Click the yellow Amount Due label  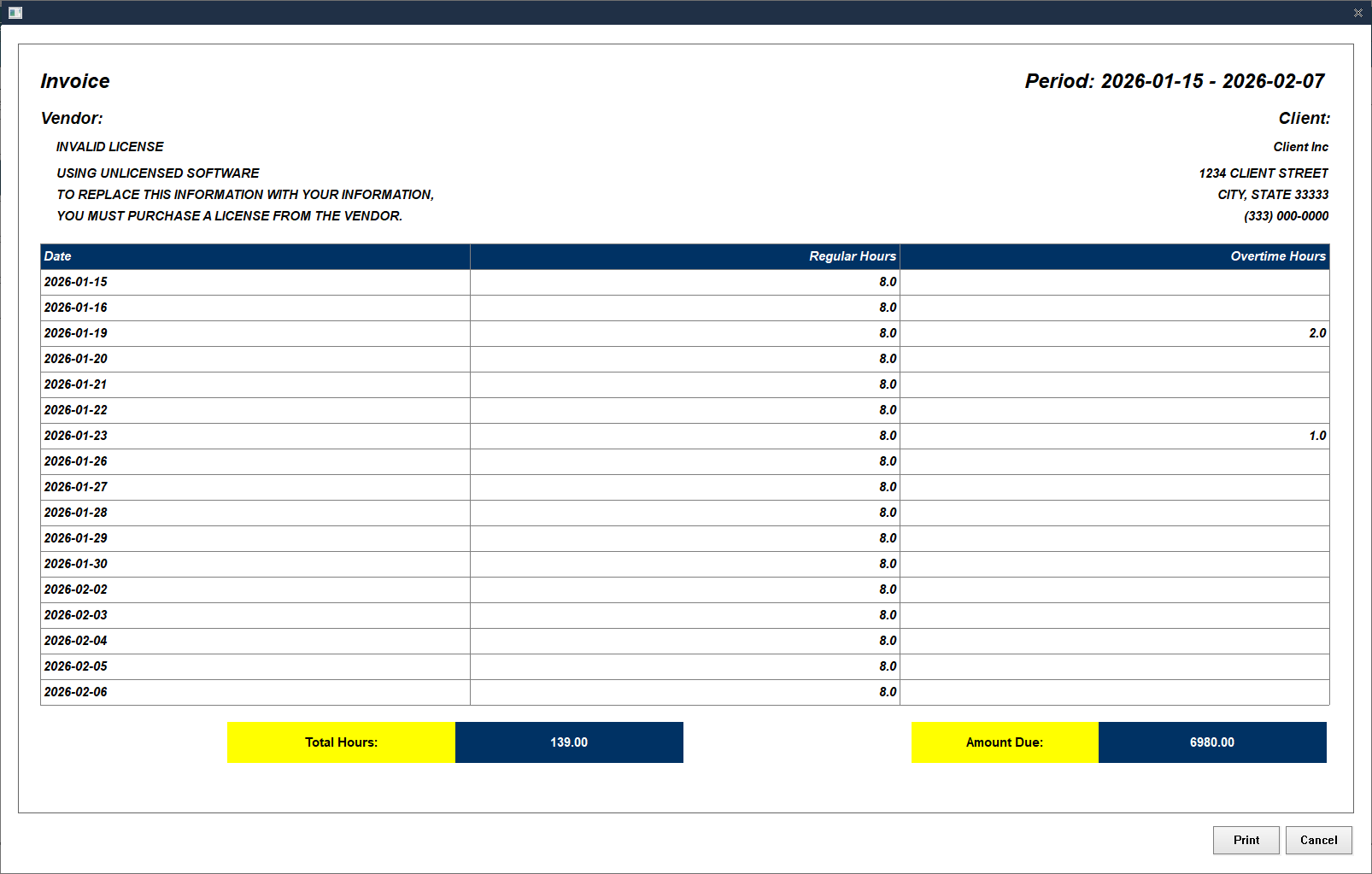[x=1004, y=742]
